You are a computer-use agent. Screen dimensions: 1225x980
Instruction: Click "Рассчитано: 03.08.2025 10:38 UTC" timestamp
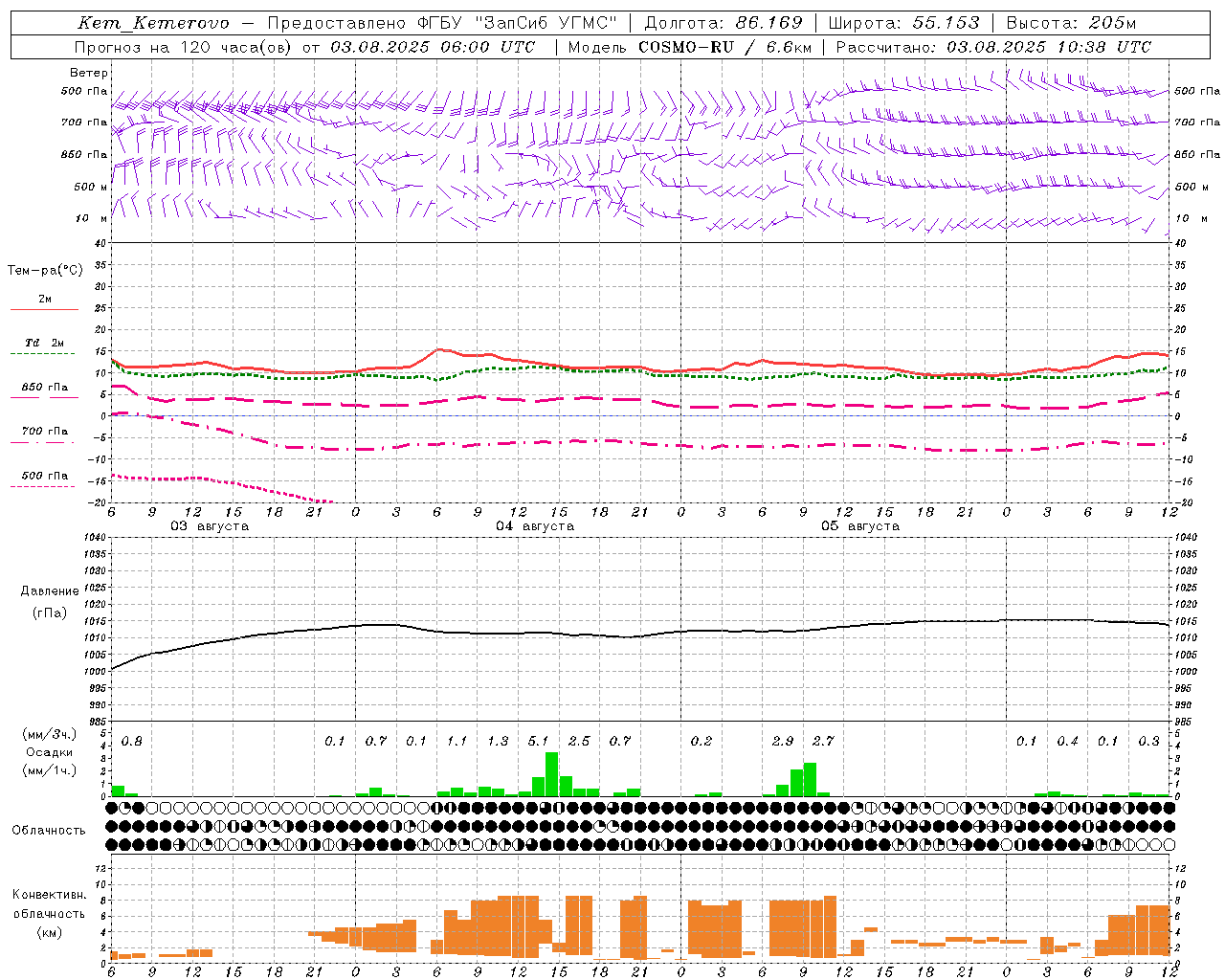993,47
